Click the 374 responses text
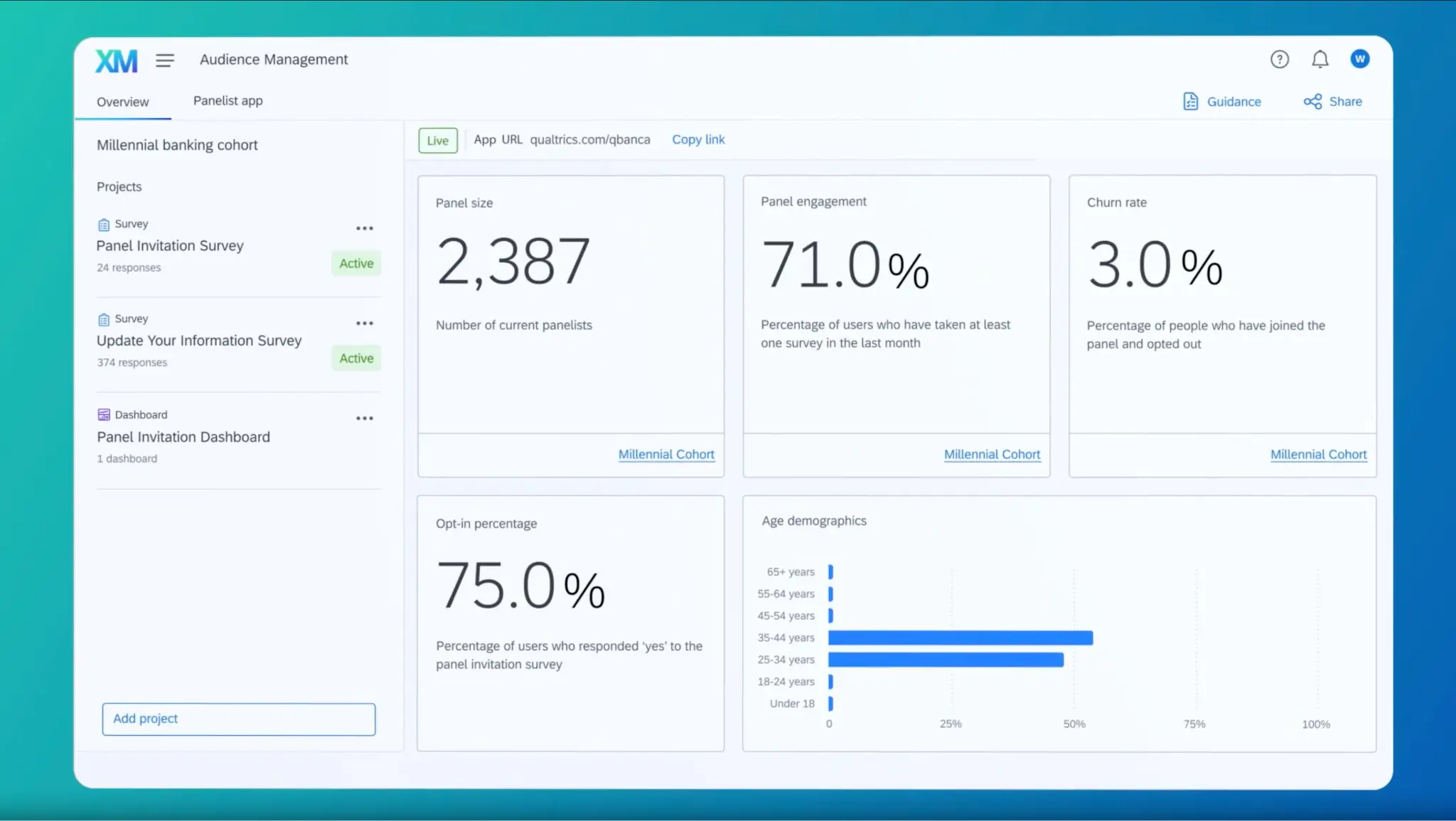Screen dimensions: 1456x821 (132, 363)
